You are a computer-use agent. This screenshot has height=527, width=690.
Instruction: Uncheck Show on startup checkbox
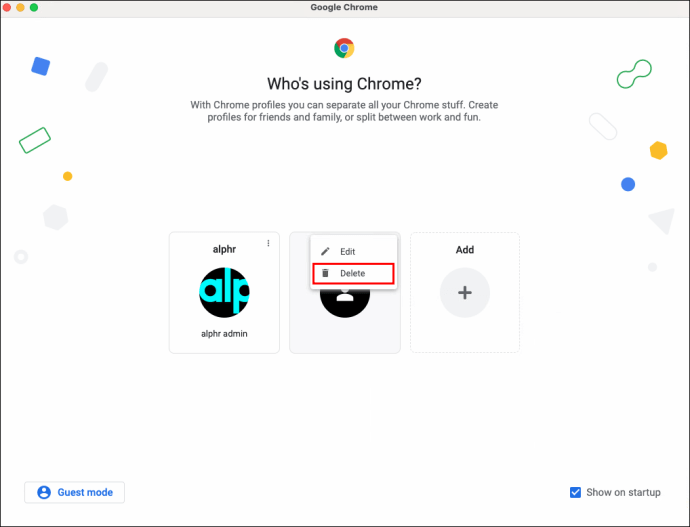(575, 492)
